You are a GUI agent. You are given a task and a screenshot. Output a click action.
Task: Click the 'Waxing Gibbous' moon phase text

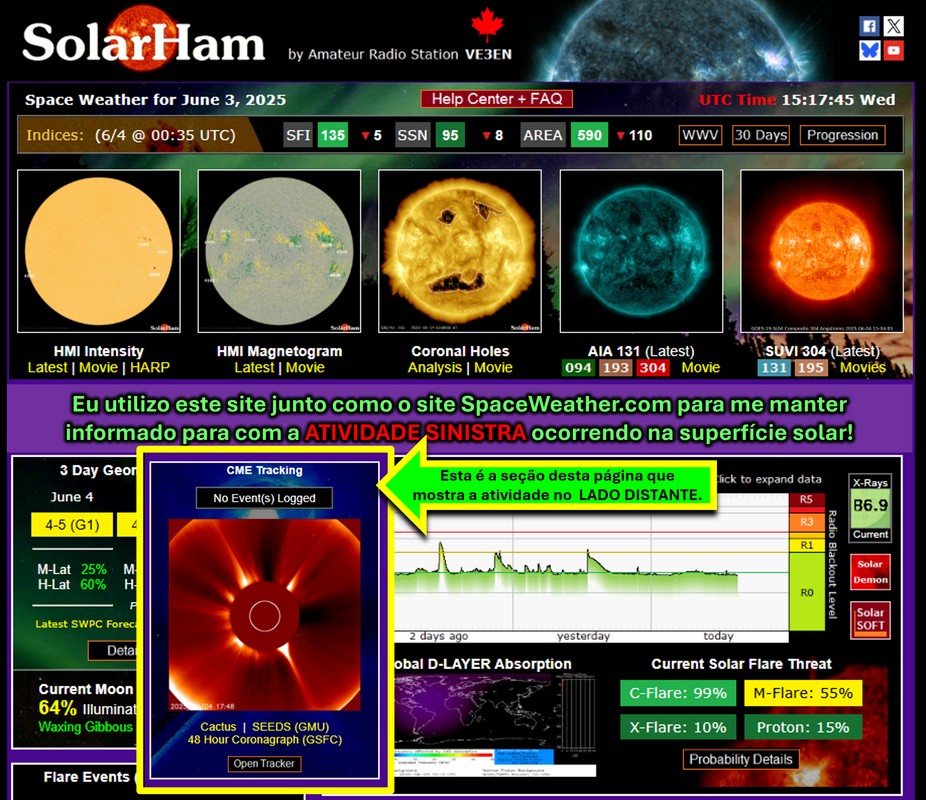point(86,727)
